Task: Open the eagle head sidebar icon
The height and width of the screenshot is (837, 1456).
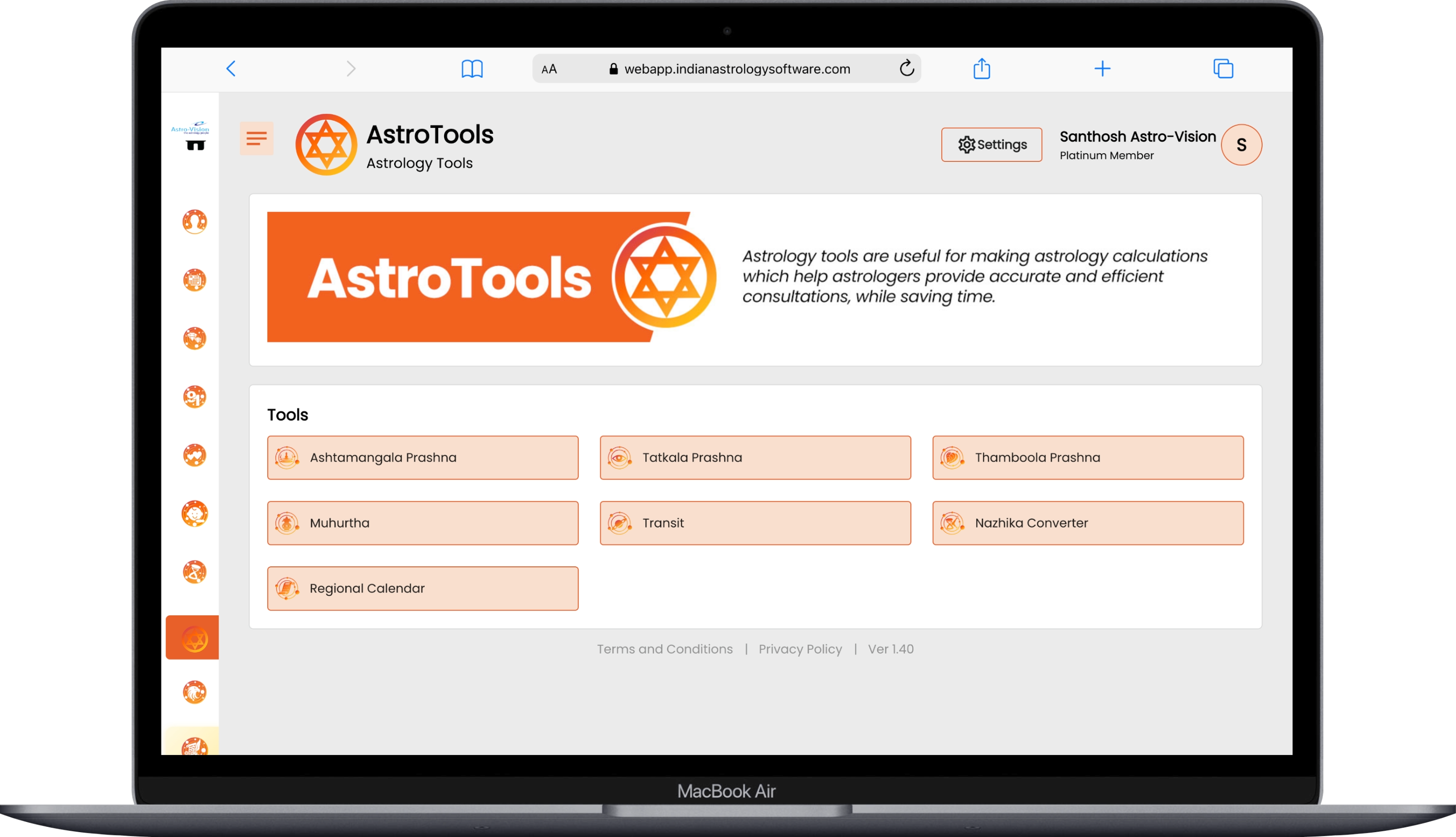Action: click(x=195, y=692)
